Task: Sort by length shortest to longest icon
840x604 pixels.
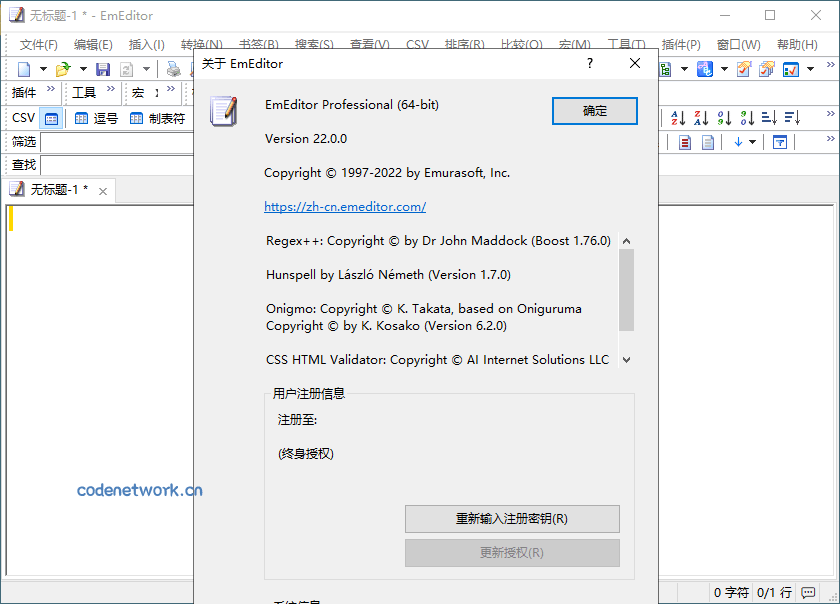Action: [x=769, y=118]
